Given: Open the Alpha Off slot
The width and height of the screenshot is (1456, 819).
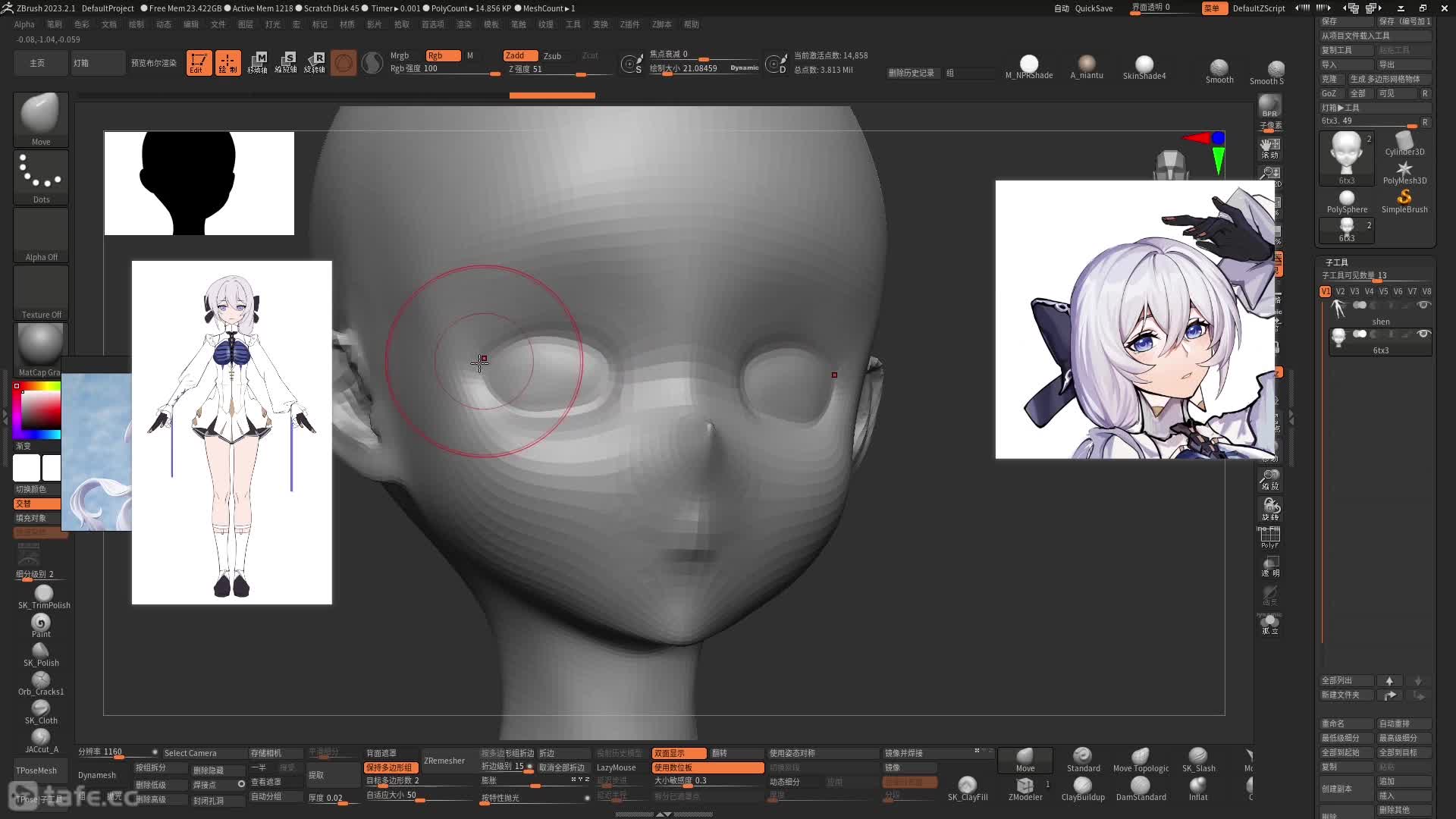Looking at the screenshot, I should point(41,235).
